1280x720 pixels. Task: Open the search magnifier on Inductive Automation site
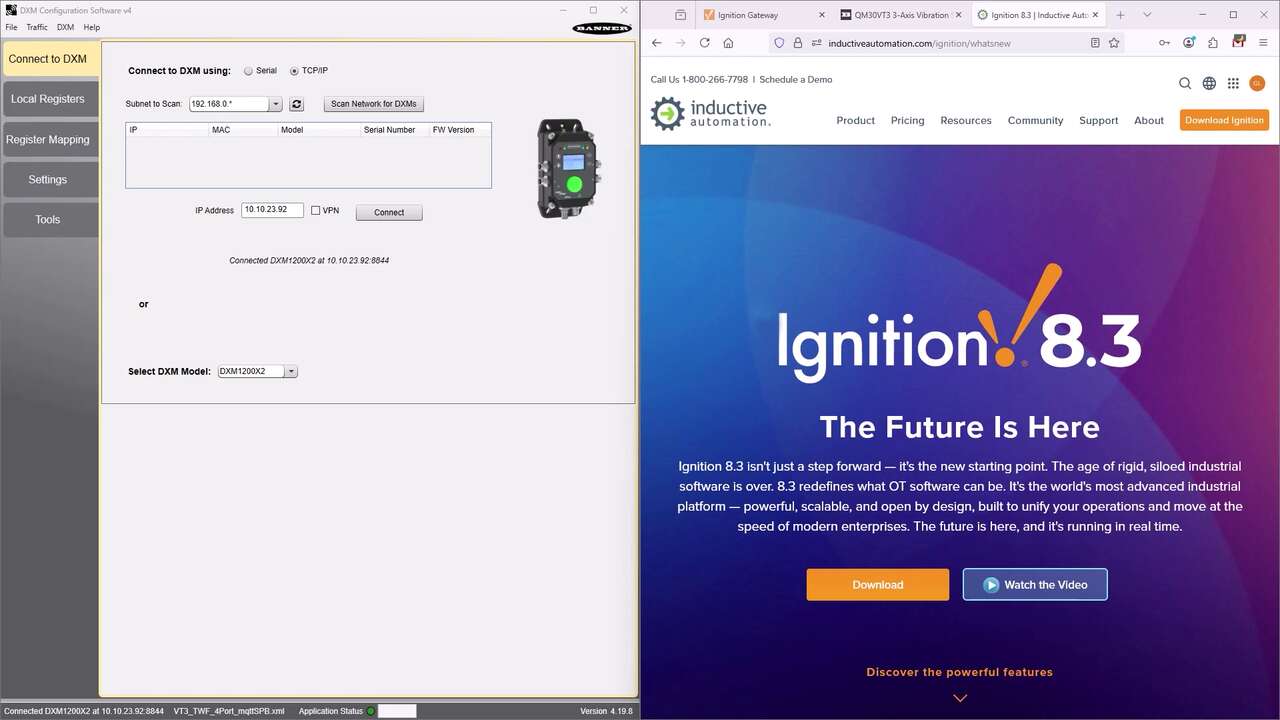coord(1184,83)
